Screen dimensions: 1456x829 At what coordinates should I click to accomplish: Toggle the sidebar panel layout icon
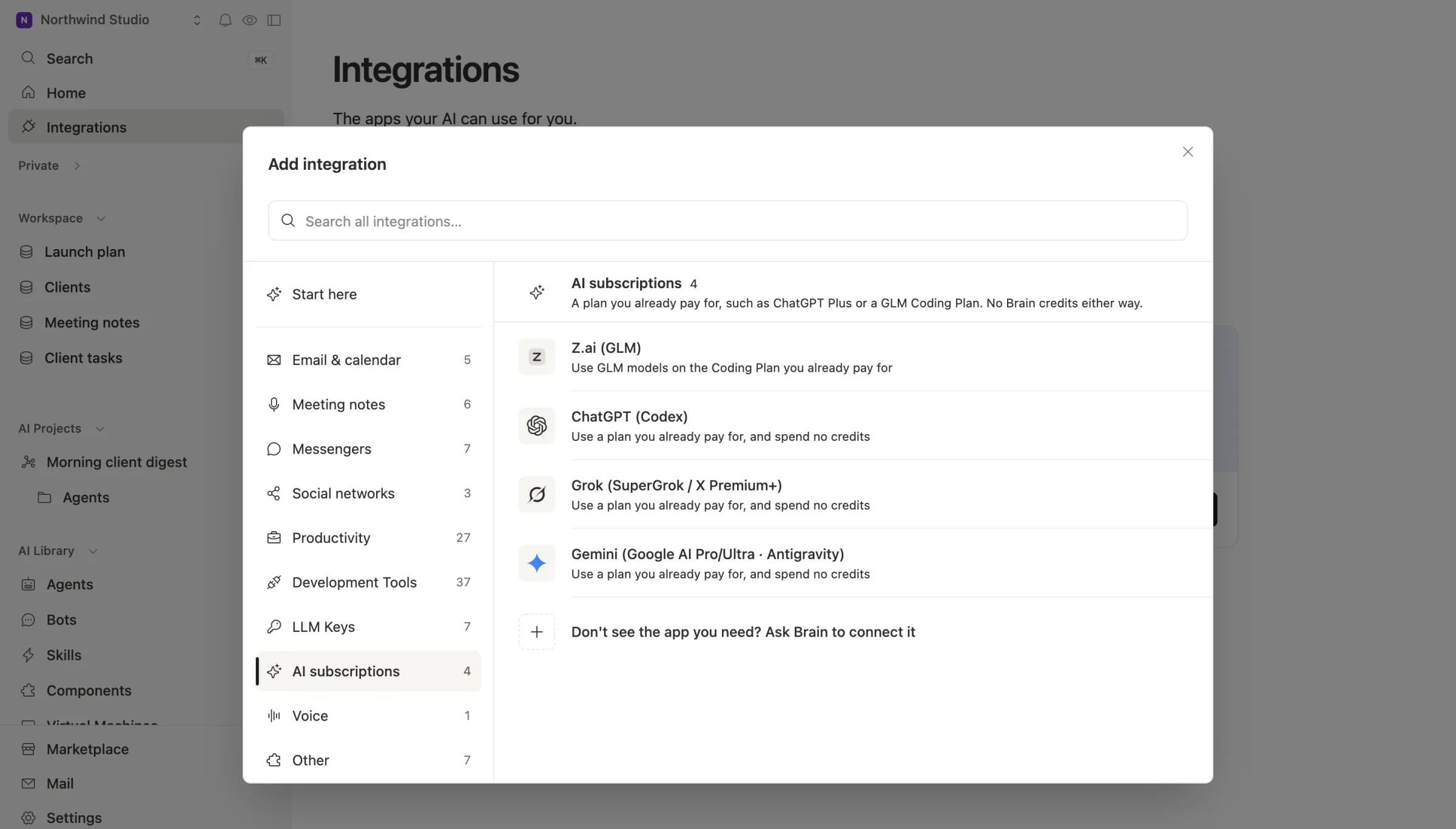coord(274,20)
